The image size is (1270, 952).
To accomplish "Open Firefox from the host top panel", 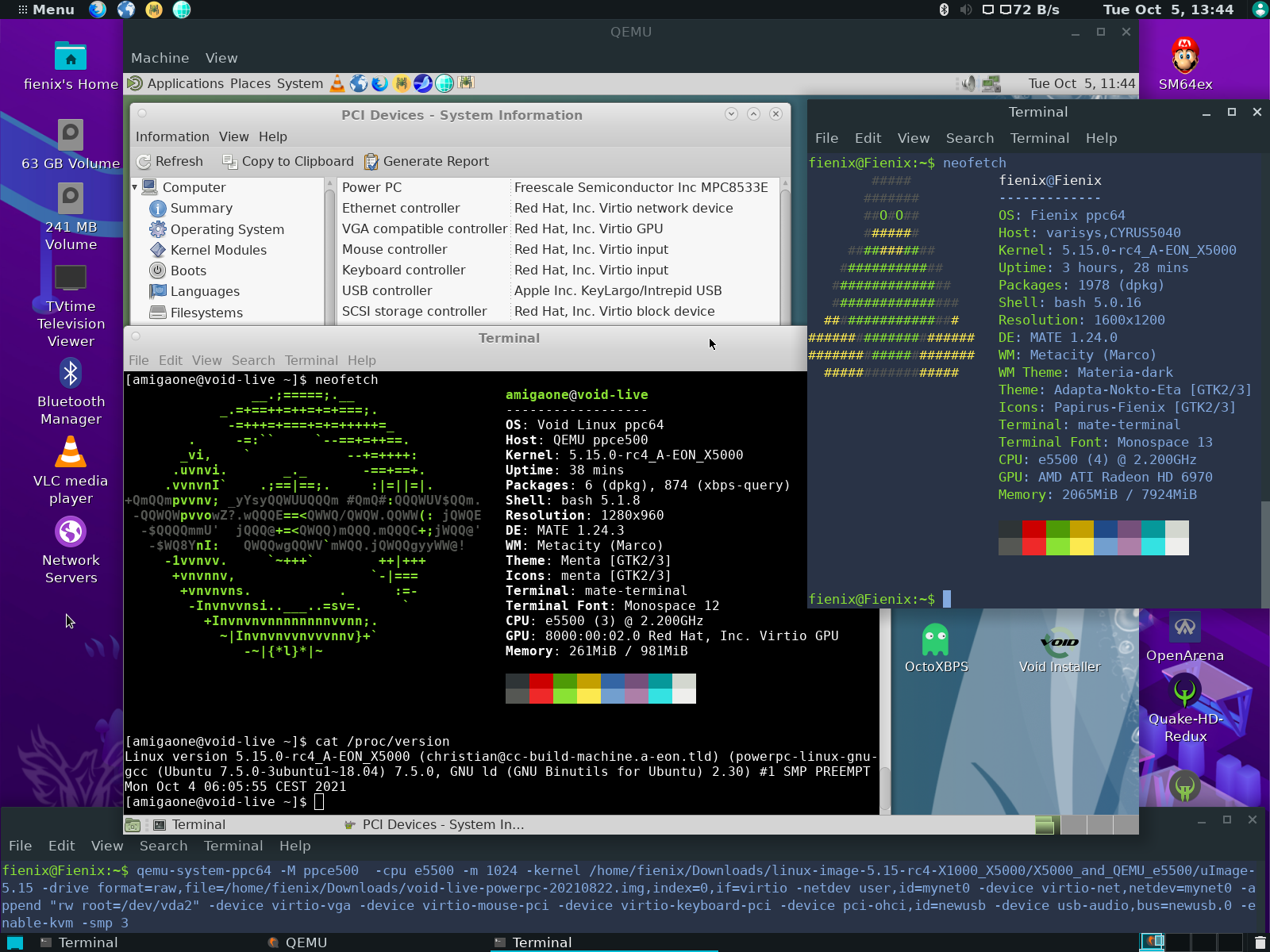I will click(98, 10).
